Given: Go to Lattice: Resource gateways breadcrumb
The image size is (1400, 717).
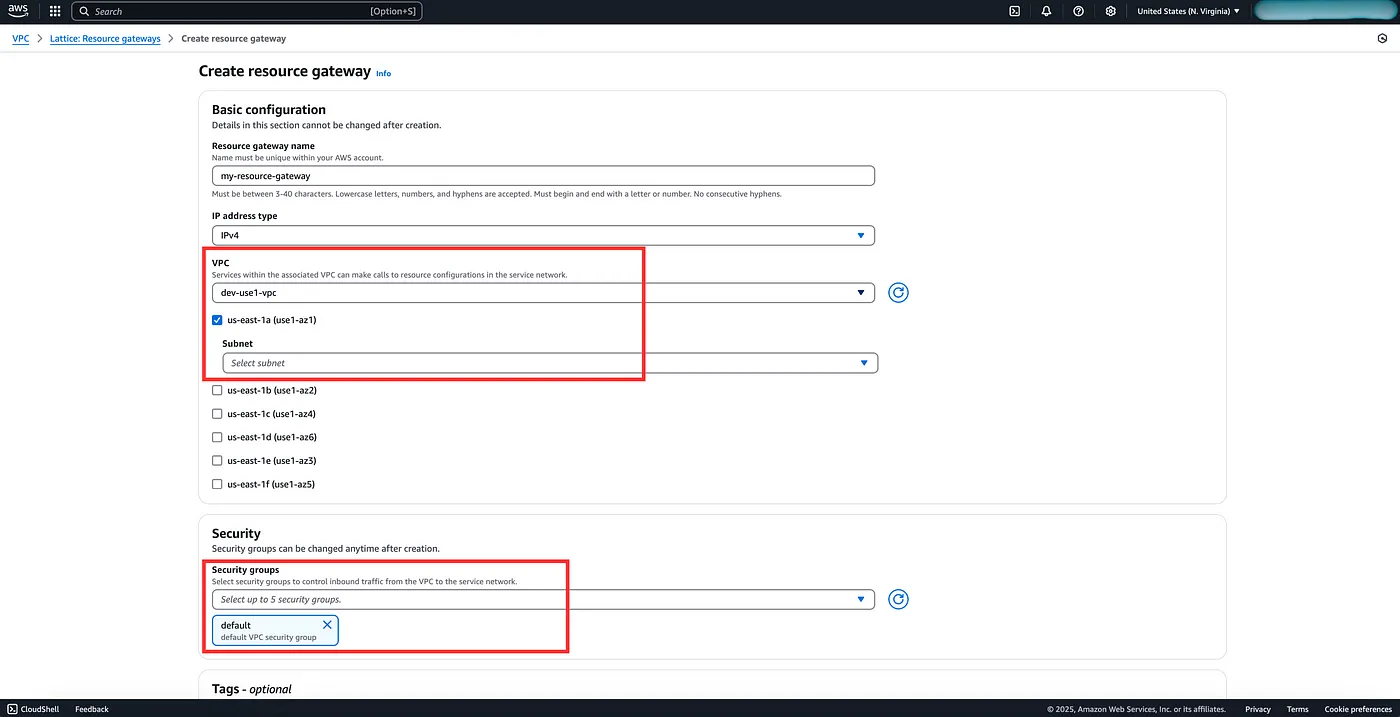Looking at the screenshot, I should pyautogui.click(x=105, y=38).
